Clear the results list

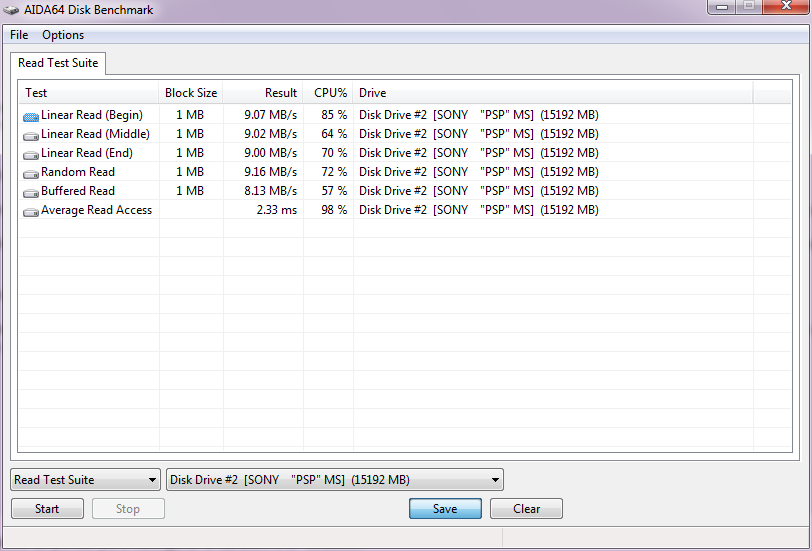[526, 509]
